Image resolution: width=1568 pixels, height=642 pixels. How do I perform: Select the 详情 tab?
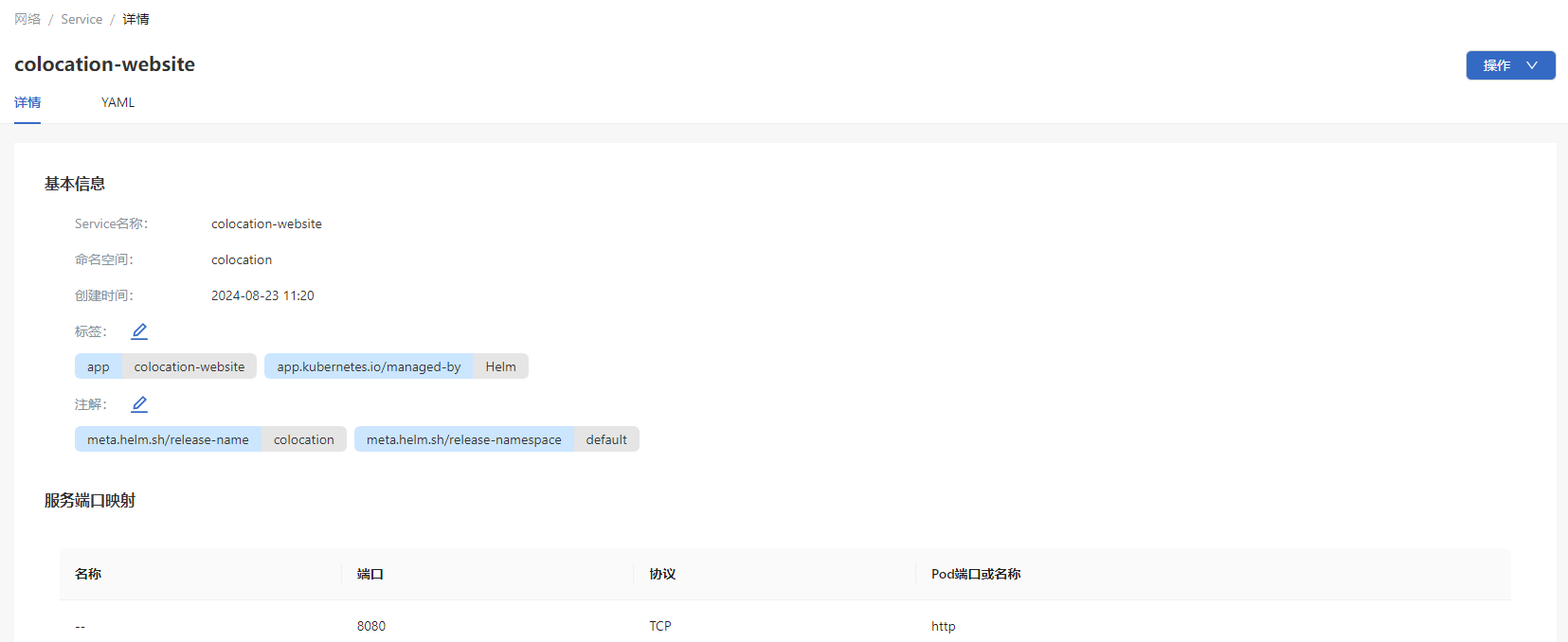[x=27, y=102]
